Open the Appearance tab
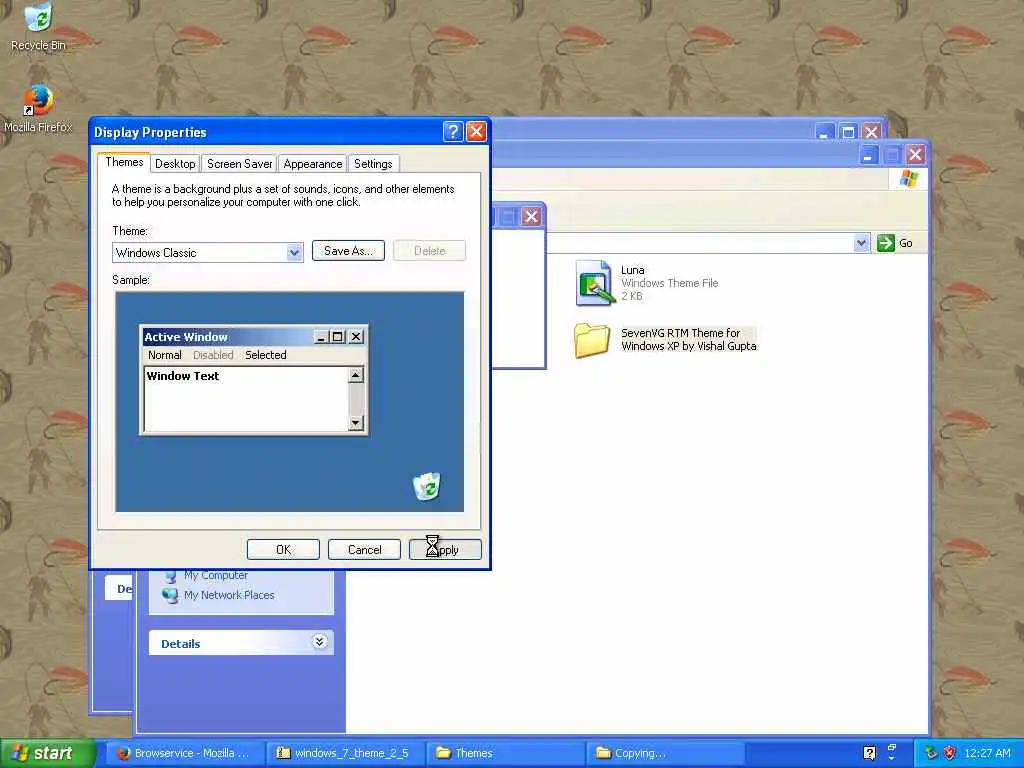The image size is (1024, 768). [x=313, y=164]
